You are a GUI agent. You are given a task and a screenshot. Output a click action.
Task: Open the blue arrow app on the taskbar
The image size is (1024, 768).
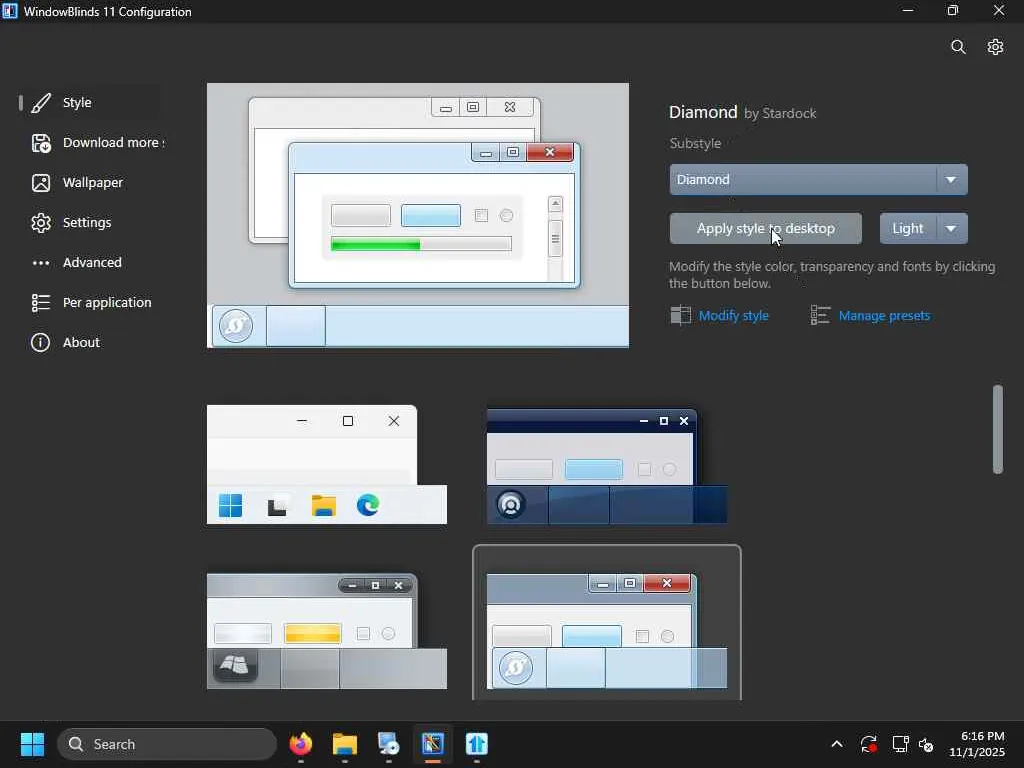[x=477, y=744]
